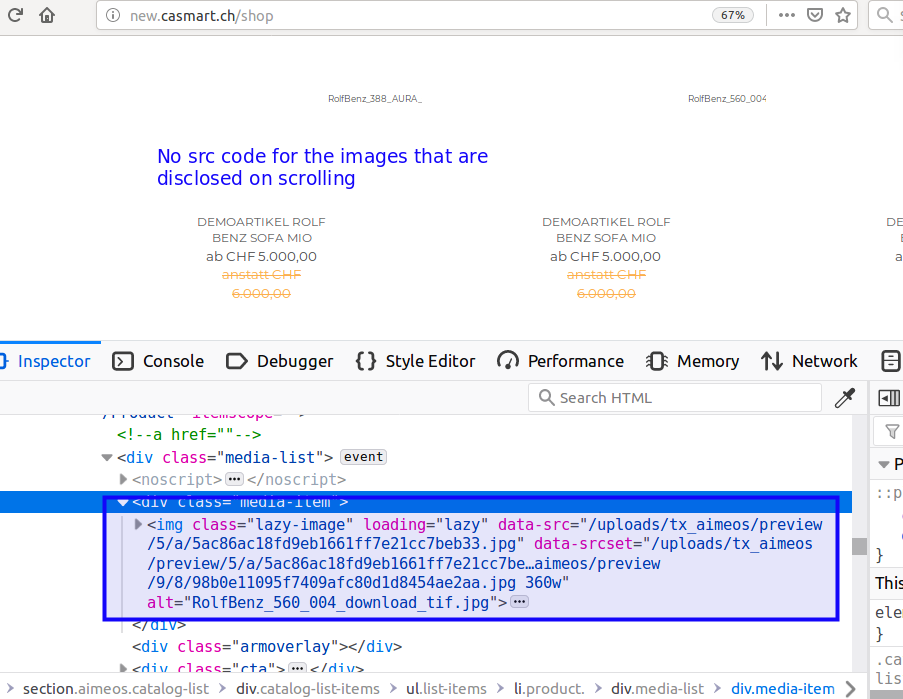Open the Storage panel icon tab
The width and height of the screenshot is (903, 699).
click(890, 361)
